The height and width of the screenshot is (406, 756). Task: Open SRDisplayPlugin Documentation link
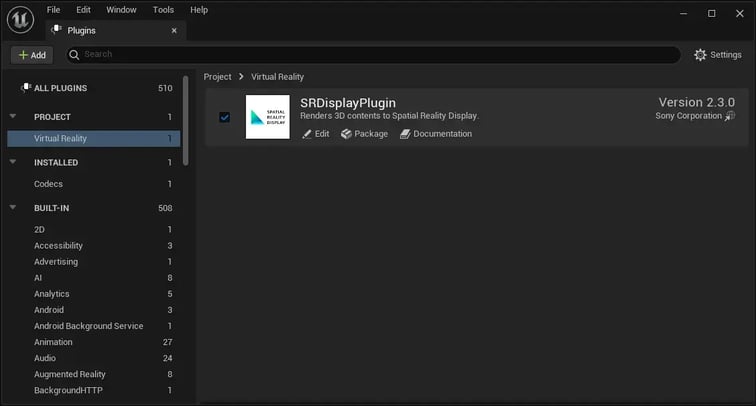[436, 134]
